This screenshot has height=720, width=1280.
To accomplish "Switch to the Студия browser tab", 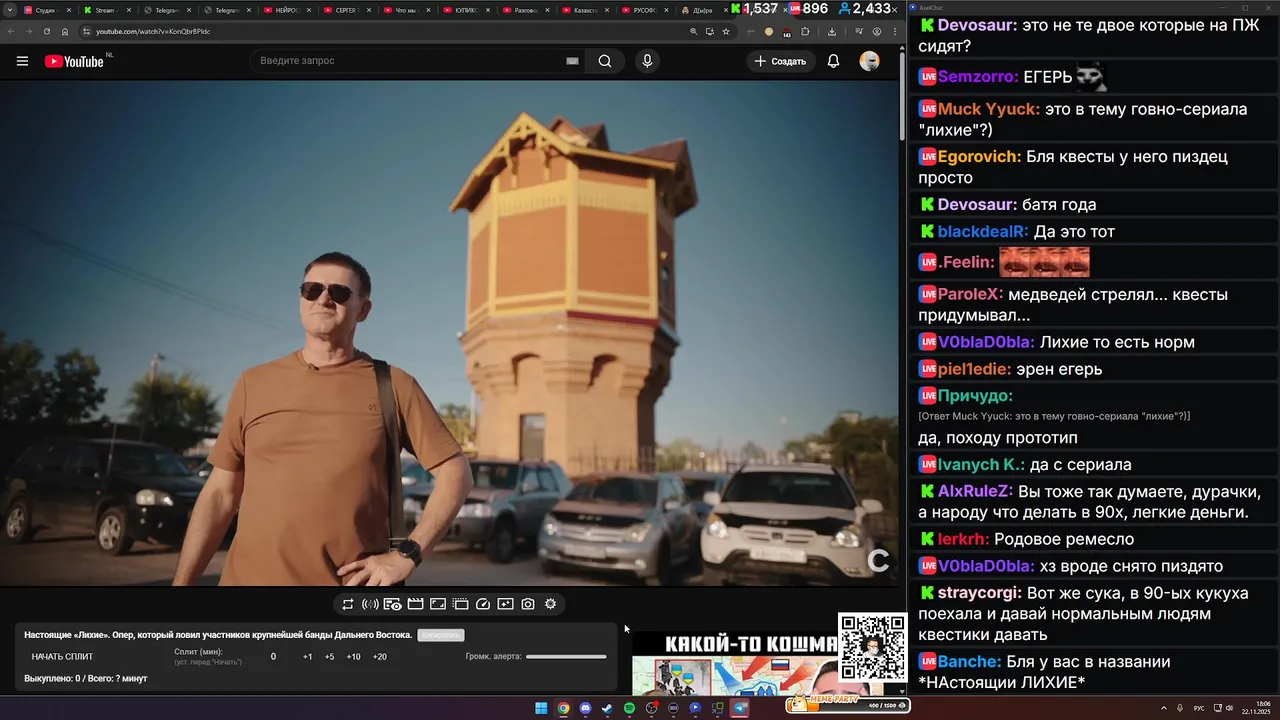I will pyautogui.click(x=46, y=10).
